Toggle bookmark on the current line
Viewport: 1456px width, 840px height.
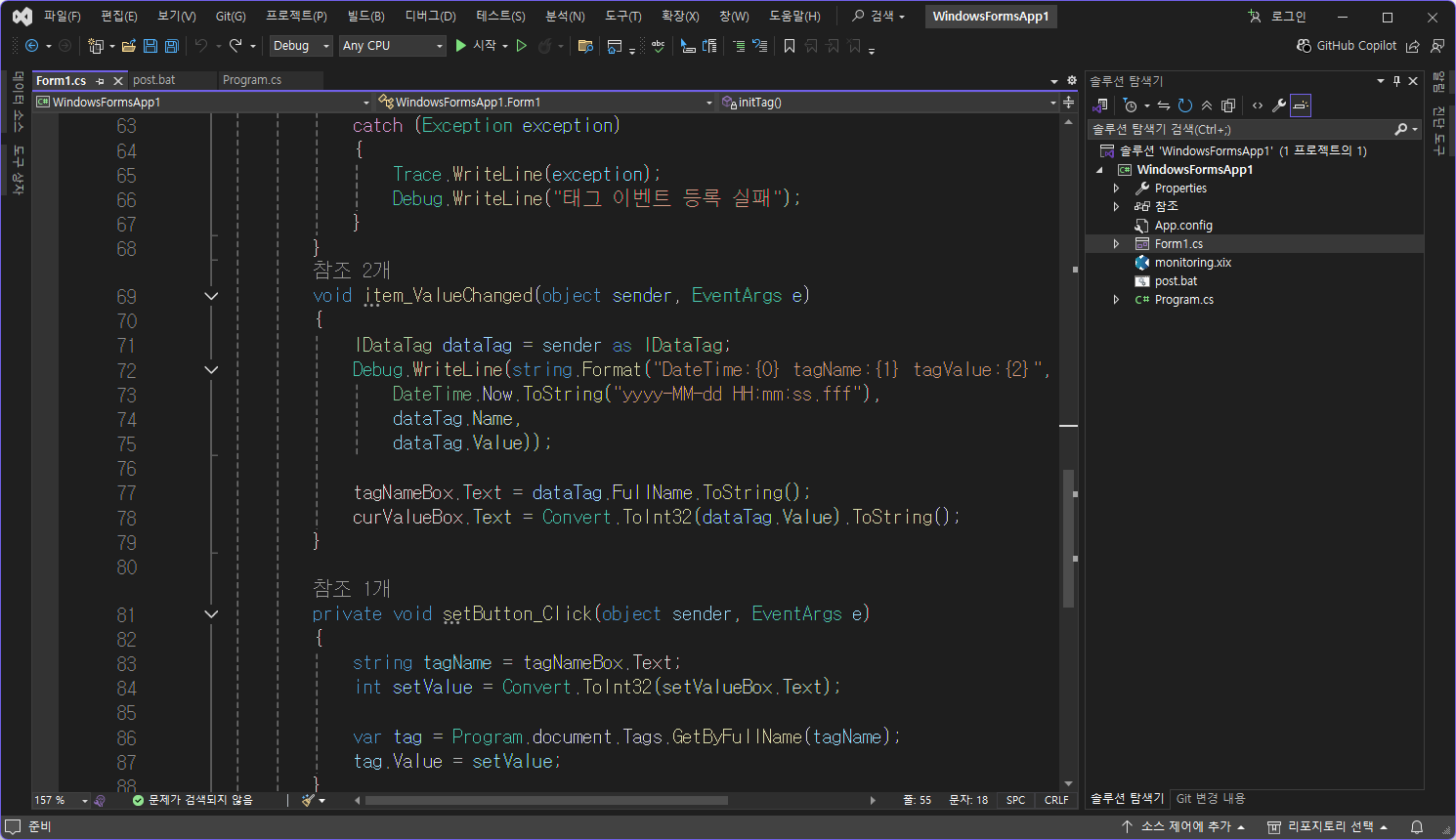pyautogui.click(x=790, y=46)
